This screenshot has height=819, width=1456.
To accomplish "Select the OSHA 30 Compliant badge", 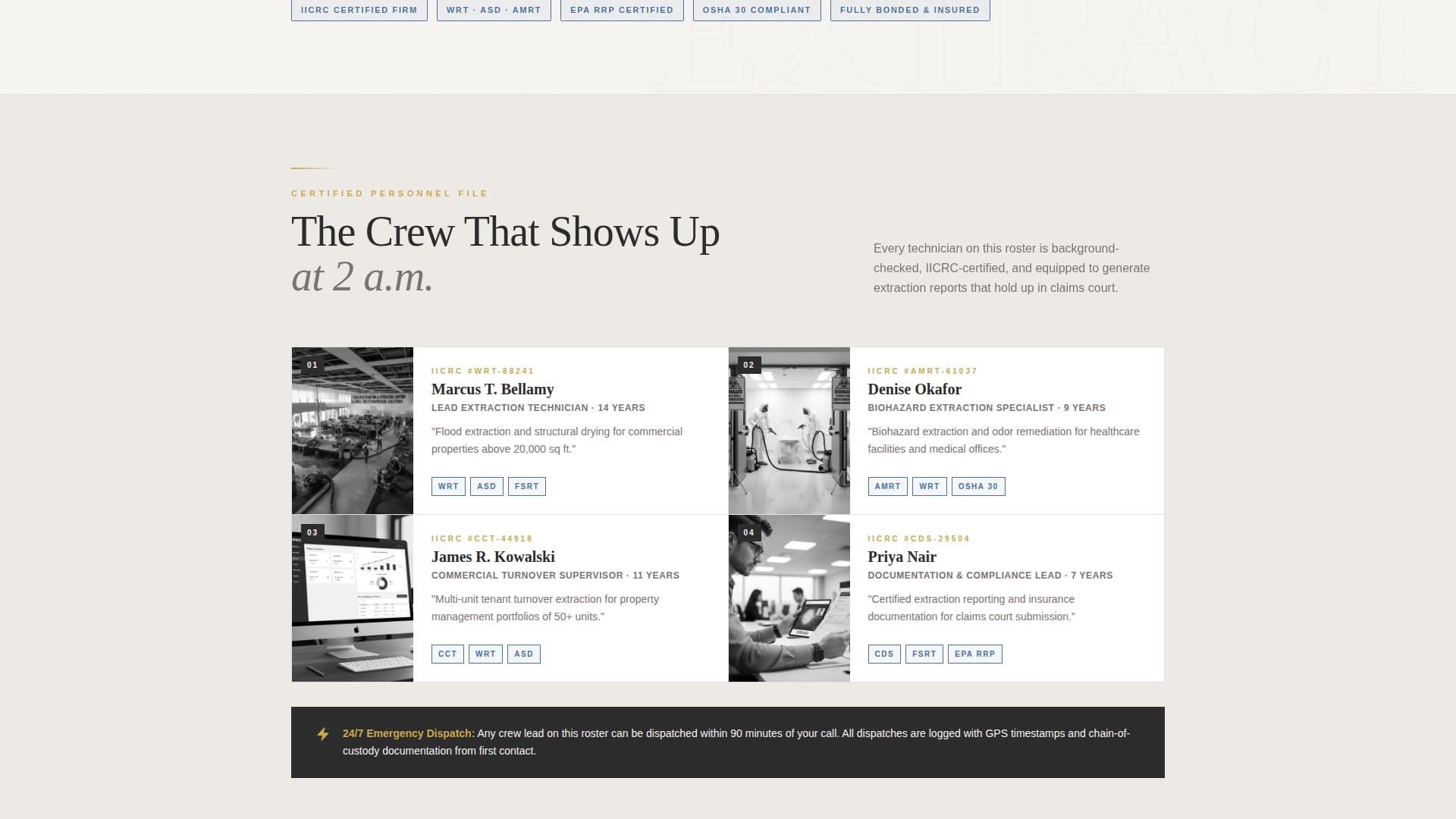I will [x=757, y=10].
